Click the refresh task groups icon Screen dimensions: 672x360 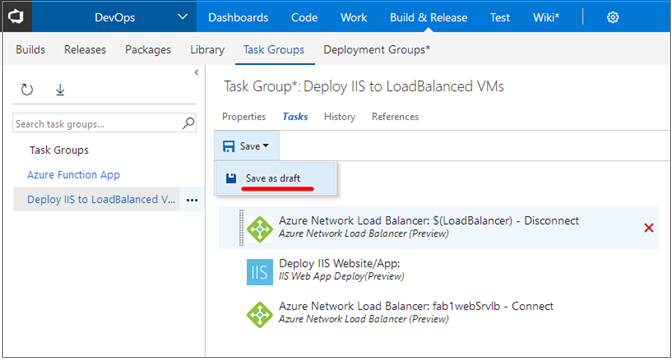coord(27,90)
